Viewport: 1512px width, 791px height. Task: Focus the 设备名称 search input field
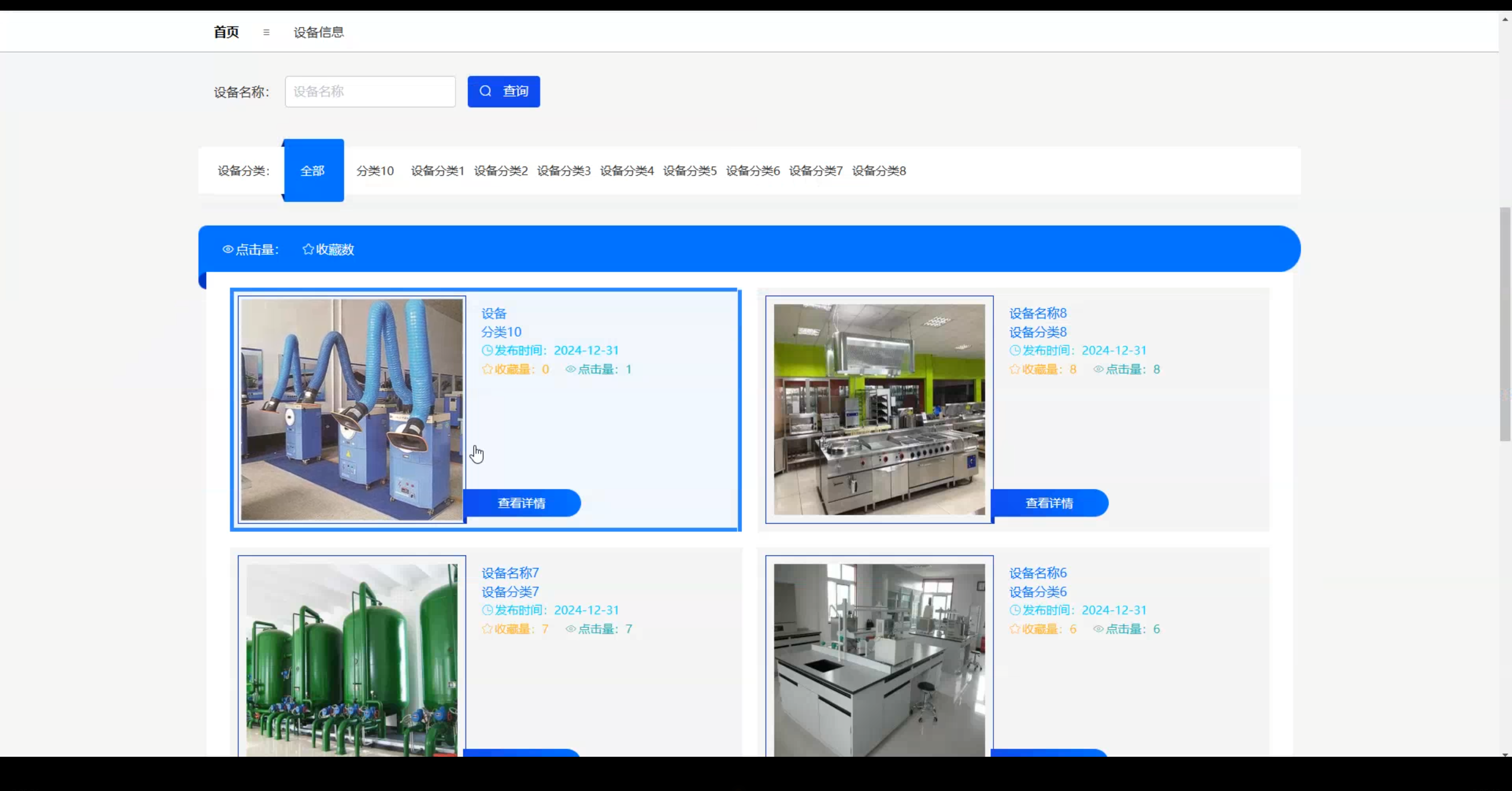point(370,91)
